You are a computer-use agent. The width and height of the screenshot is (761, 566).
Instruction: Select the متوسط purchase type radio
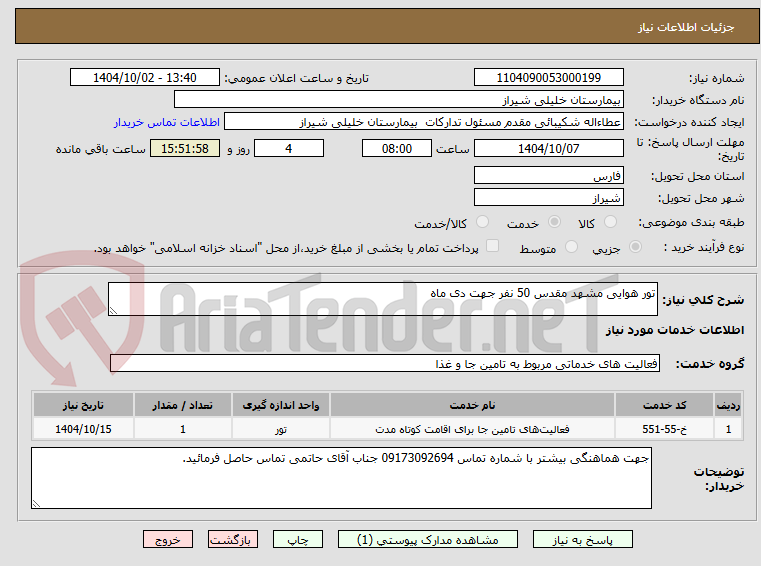[571, 247]
